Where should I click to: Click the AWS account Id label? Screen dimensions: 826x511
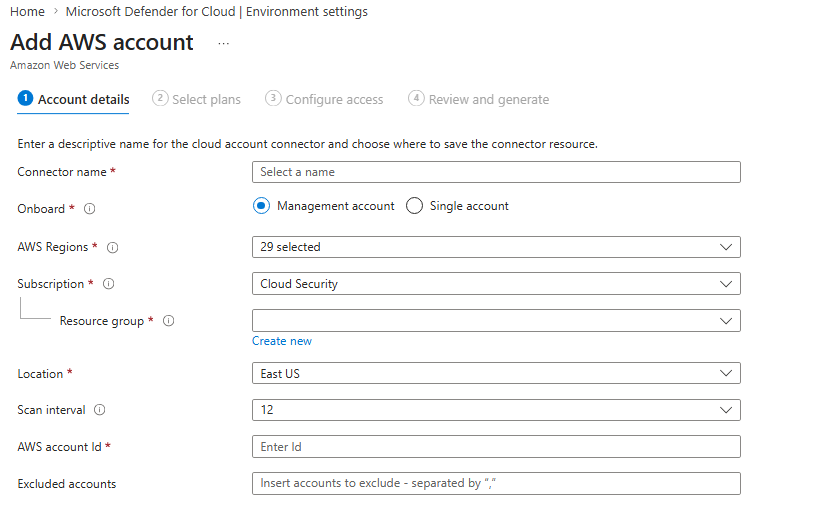60,447
